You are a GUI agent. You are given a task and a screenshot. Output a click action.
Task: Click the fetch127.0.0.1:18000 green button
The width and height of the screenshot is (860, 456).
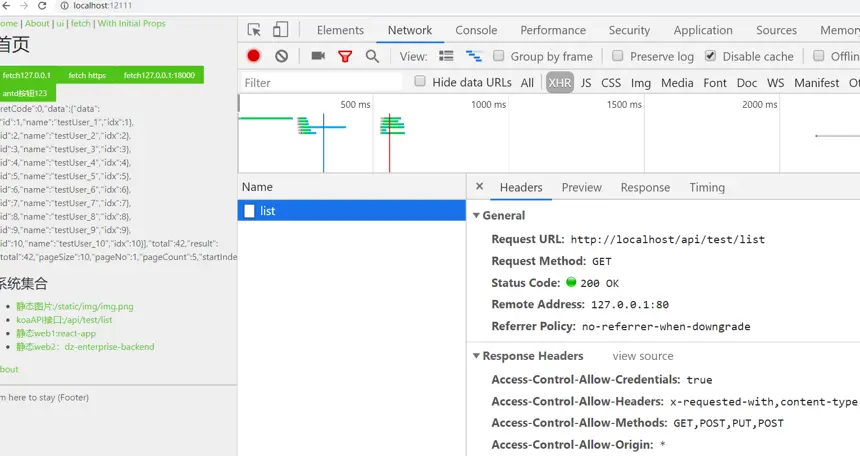click(159, 75)
